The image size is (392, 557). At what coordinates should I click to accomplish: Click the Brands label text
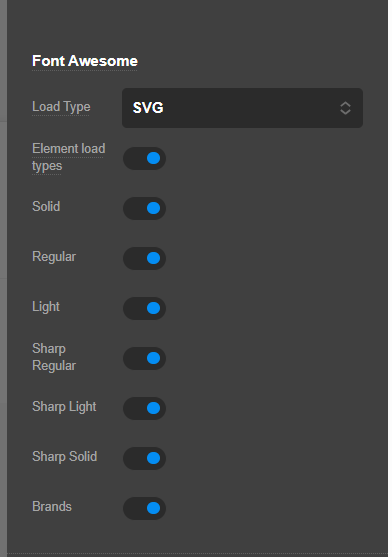click(x=52, y=507)
